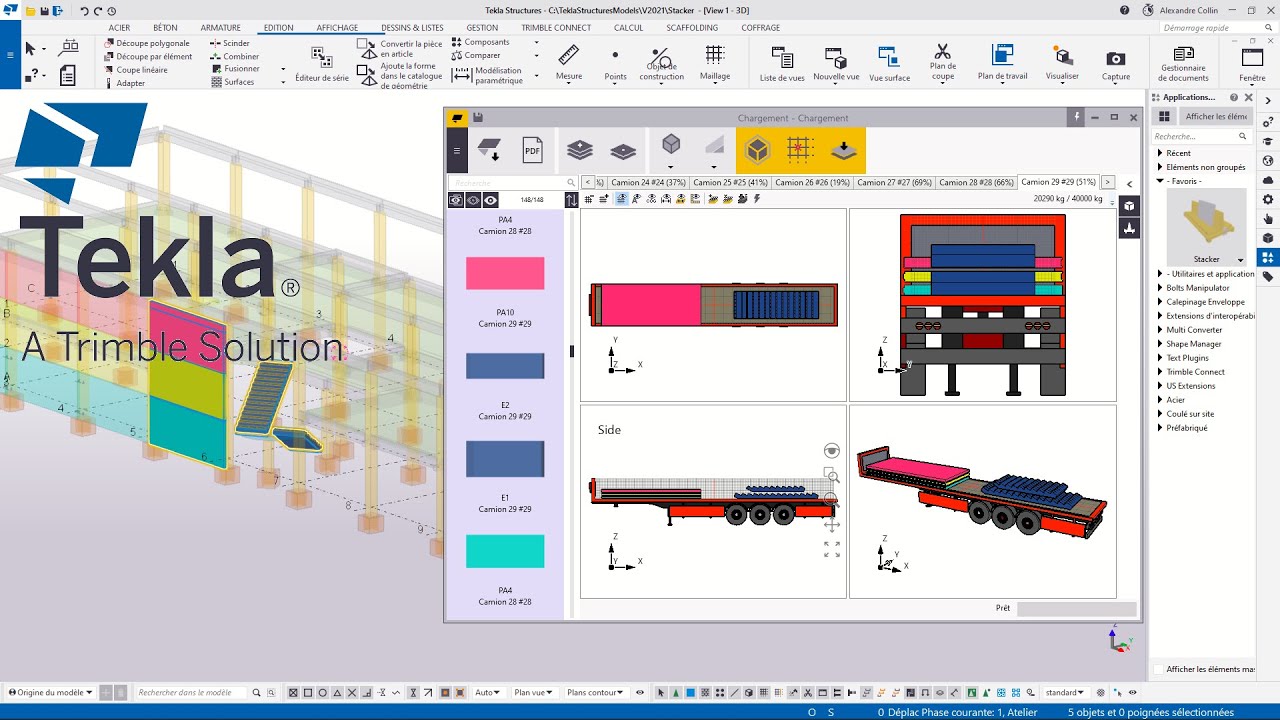This screenshot has height=720, width=1280.
Task: Open the Auto snap dropdown
Action: coord(488,692)
